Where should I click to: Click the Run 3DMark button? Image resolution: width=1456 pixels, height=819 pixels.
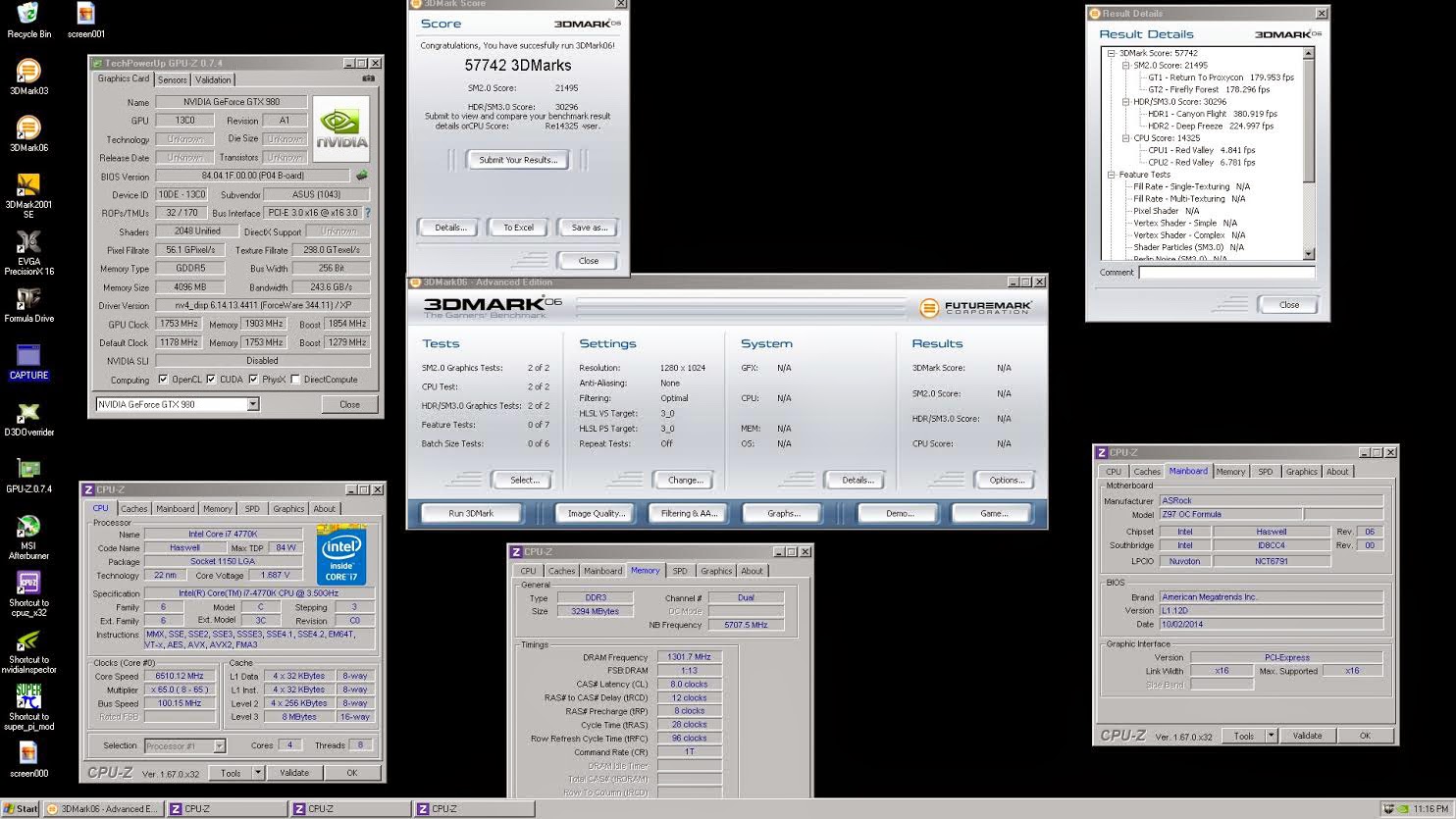[x=471, y=513]
